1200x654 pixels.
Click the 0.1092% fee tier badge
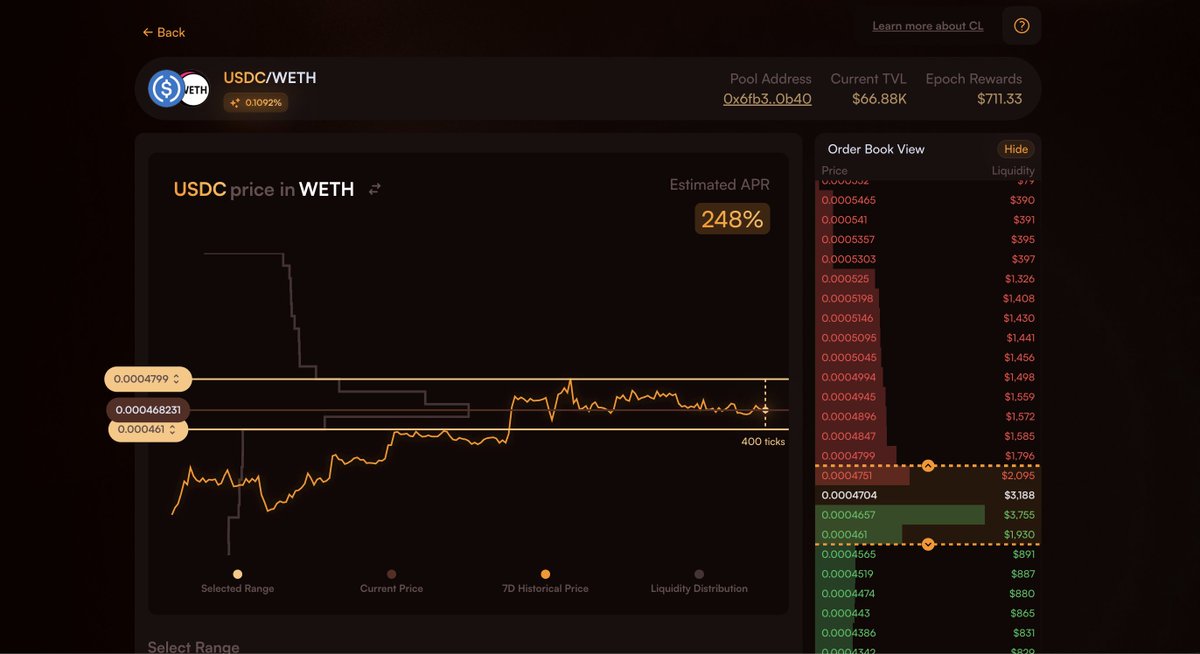pos(256,102)
